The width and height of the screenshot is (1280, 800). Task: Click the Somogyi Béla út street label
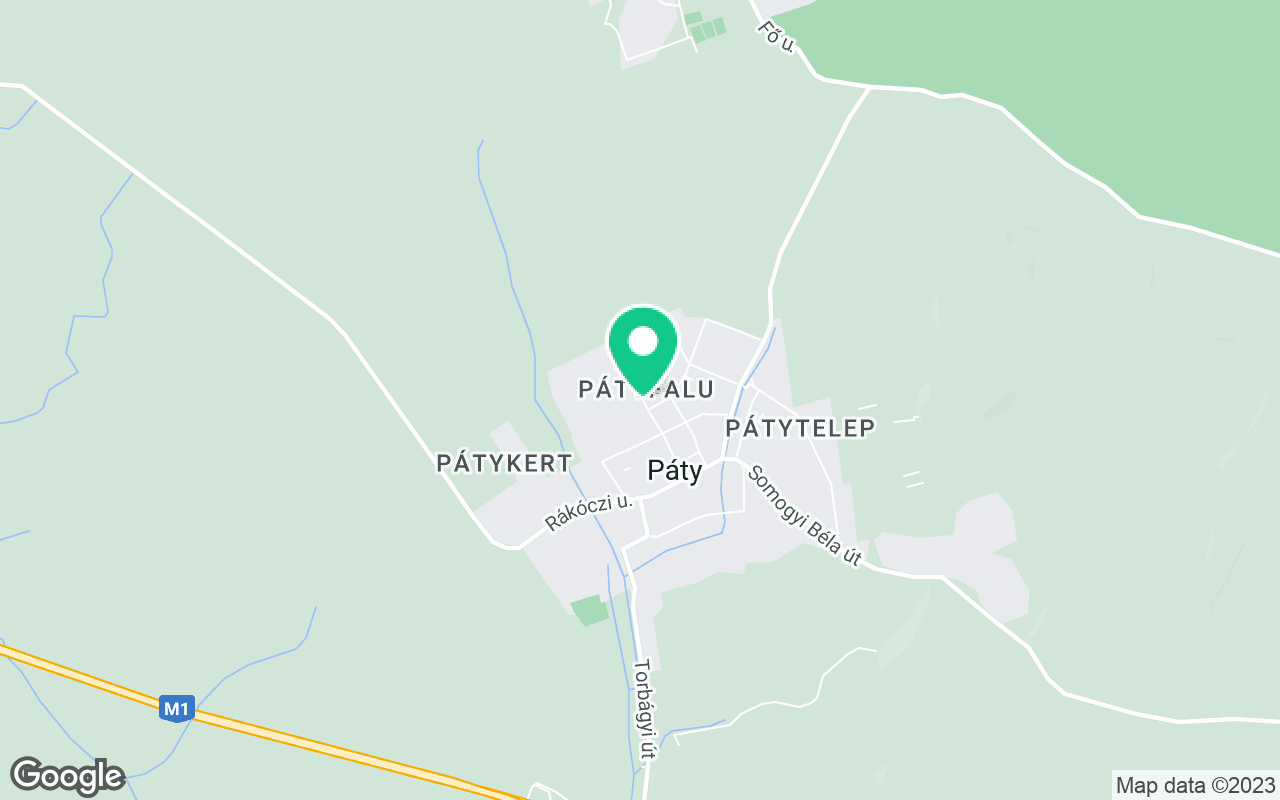[x=804, y=516]
